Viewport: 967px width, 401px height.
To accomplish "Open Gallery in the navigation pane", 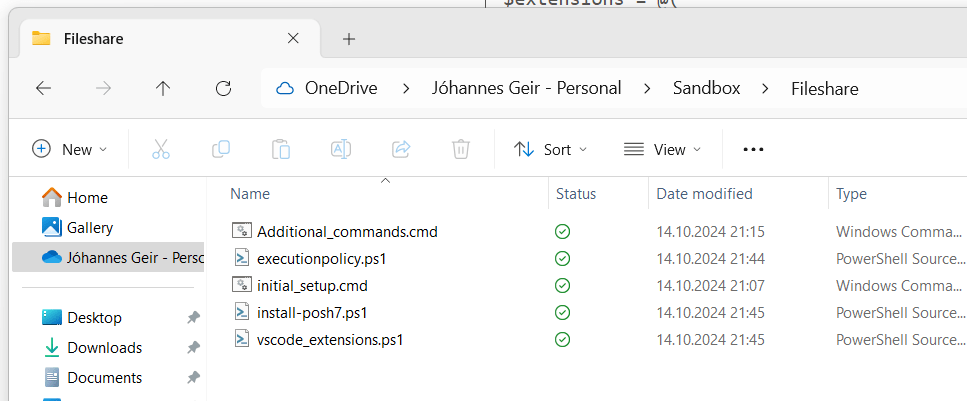I will (89, 227).
